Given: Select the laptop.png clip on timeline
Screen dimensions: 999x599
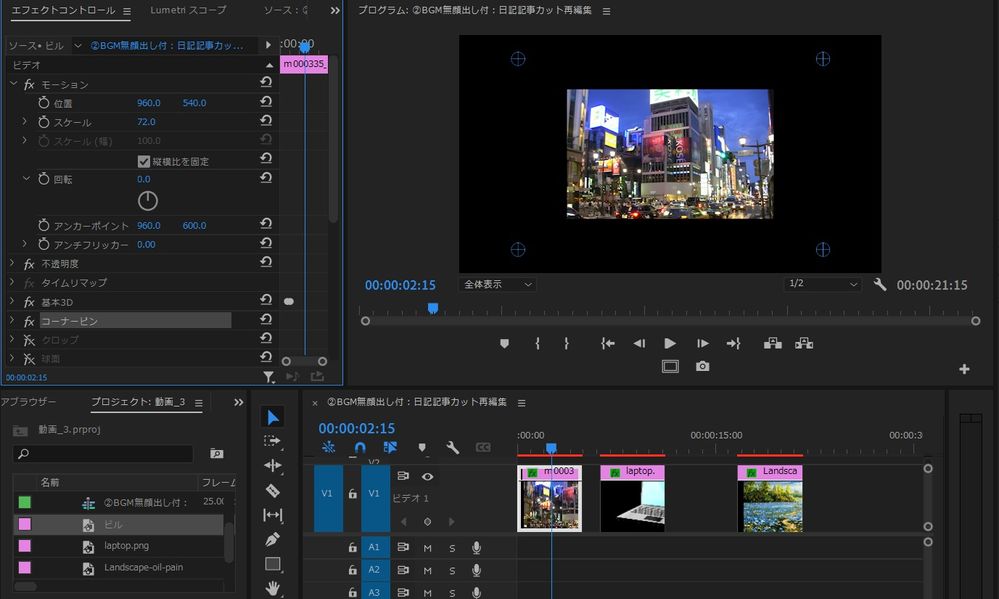Looking at the screenshot, I should pos(632,500).
